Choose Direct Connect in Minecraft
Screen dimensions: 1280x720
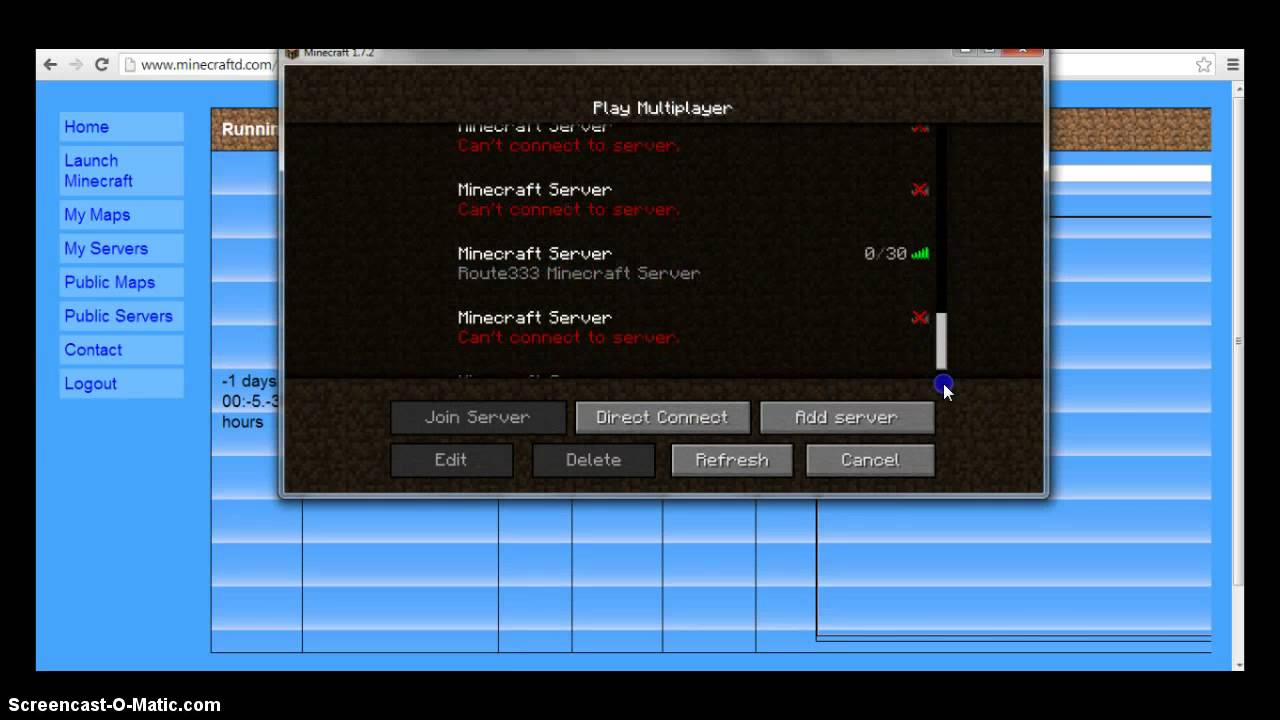(662, 417)
